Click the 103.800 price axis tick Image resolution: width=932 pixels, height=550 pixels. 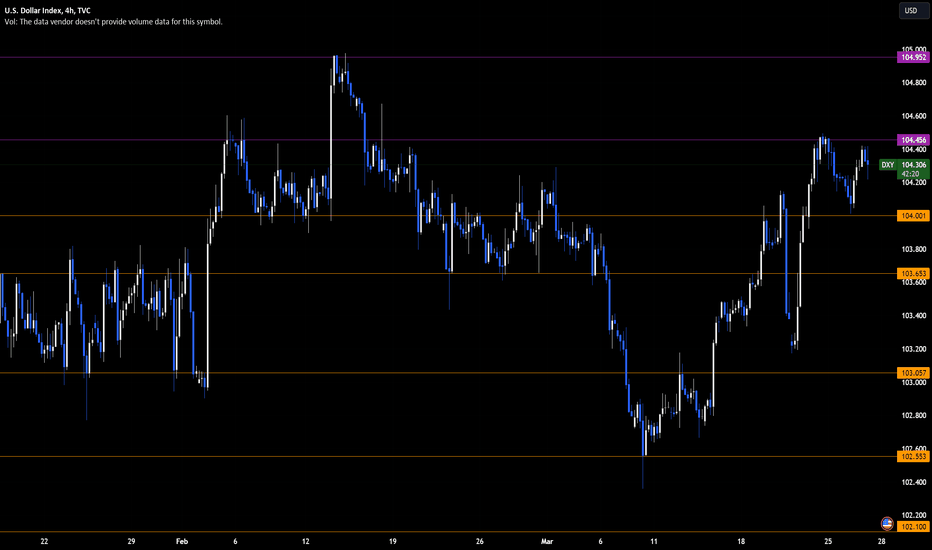pos(914,249)
